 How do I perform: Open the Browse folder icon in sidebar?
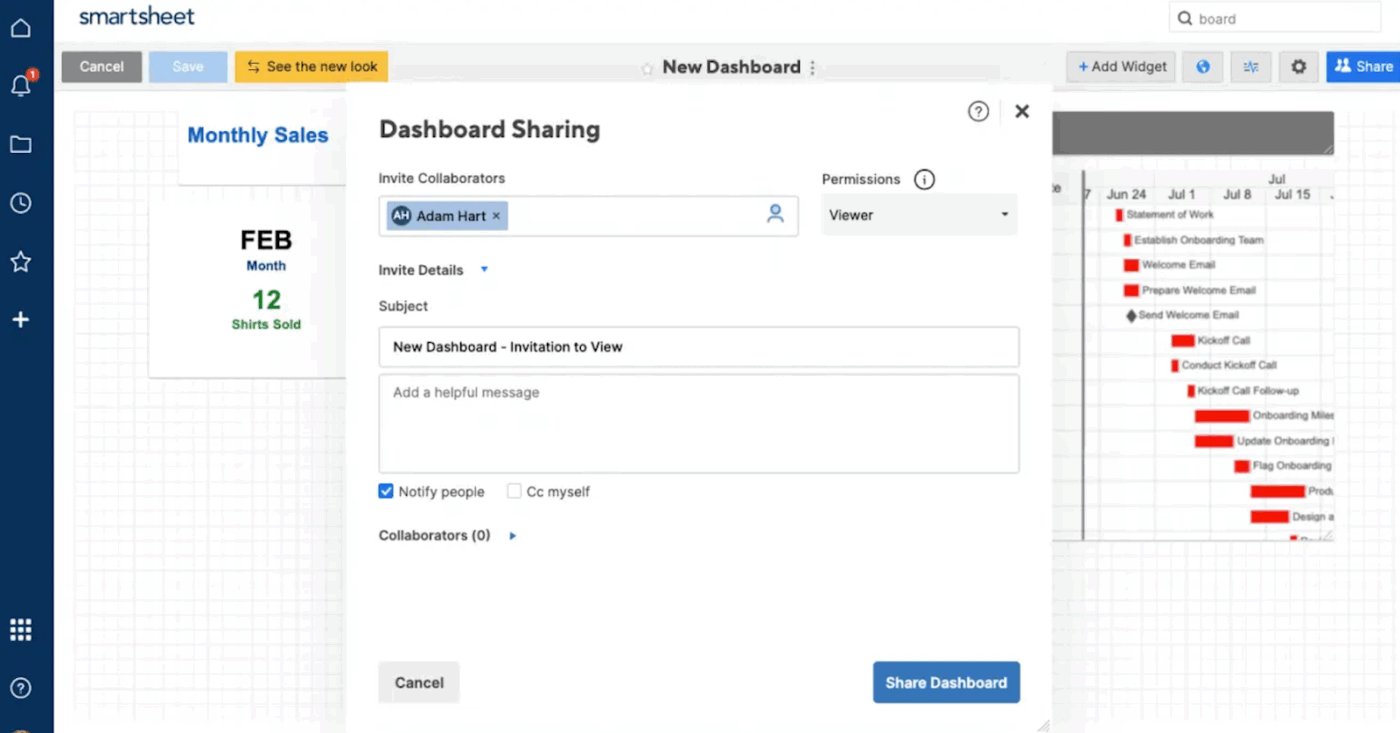[22, 143]
